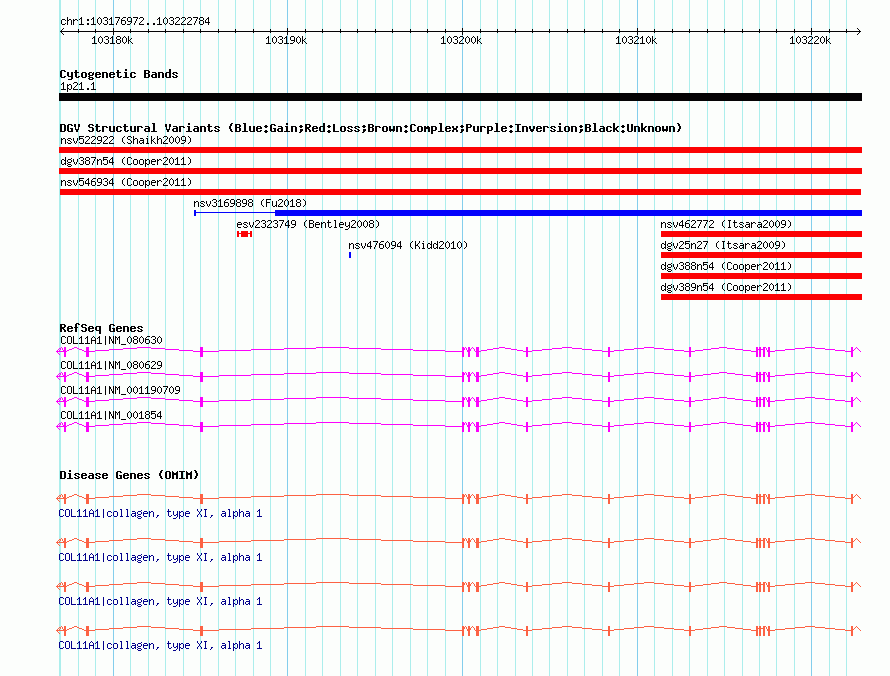Click the red bar under dgv25n27
890x676 pixels.
761,255
